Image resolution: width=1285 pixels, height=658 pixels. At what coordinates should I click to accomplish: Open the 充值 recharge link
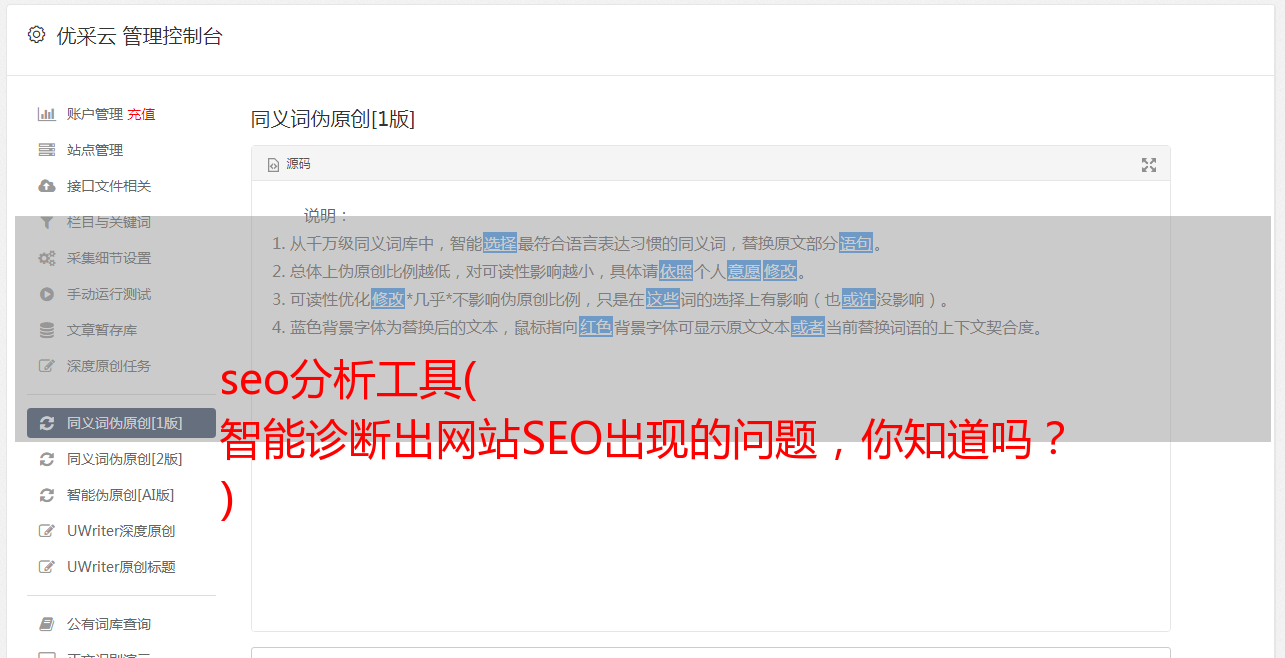pyautogui.click(x=141, y=114)
